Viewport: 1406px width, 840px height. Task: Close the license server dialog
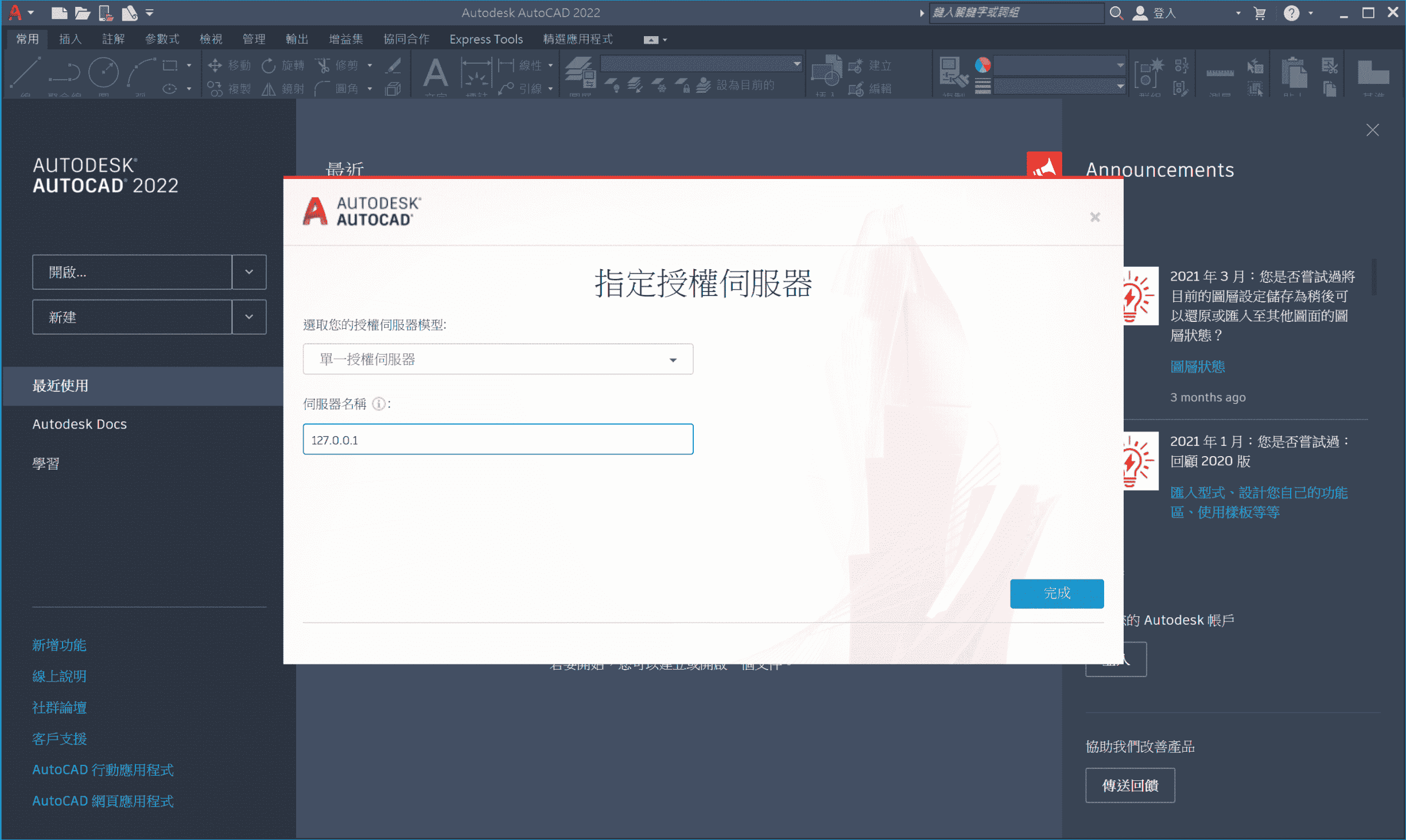point(1095,217)
